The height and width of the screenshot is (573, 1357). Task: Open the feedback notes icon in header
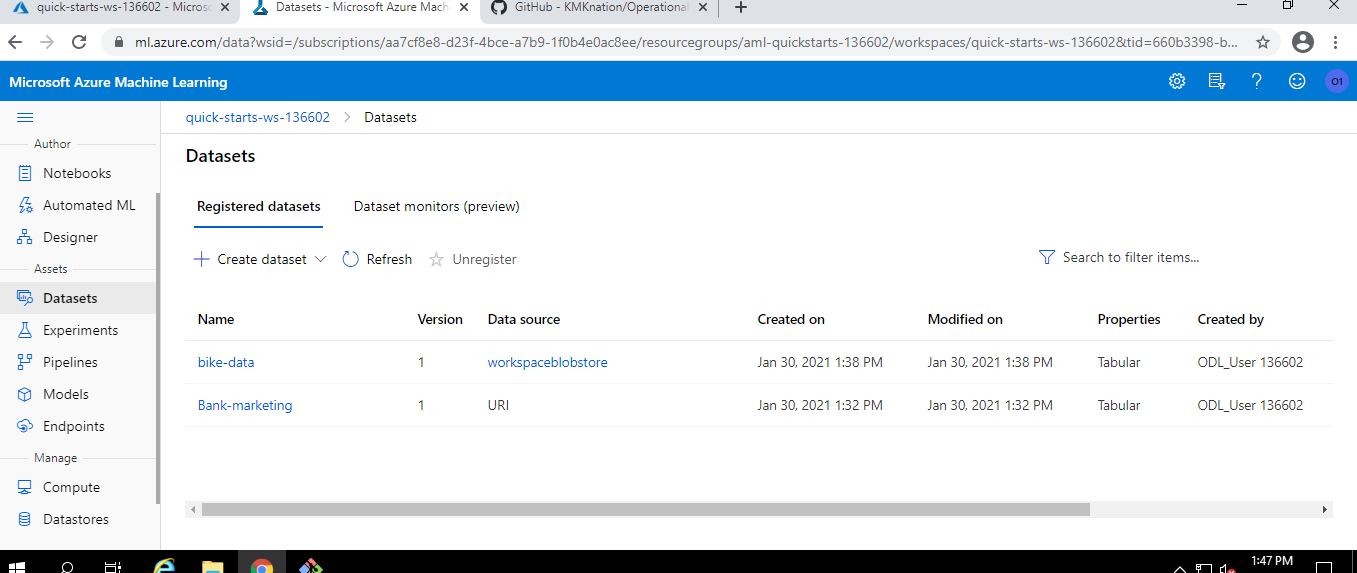(1217, 82)
